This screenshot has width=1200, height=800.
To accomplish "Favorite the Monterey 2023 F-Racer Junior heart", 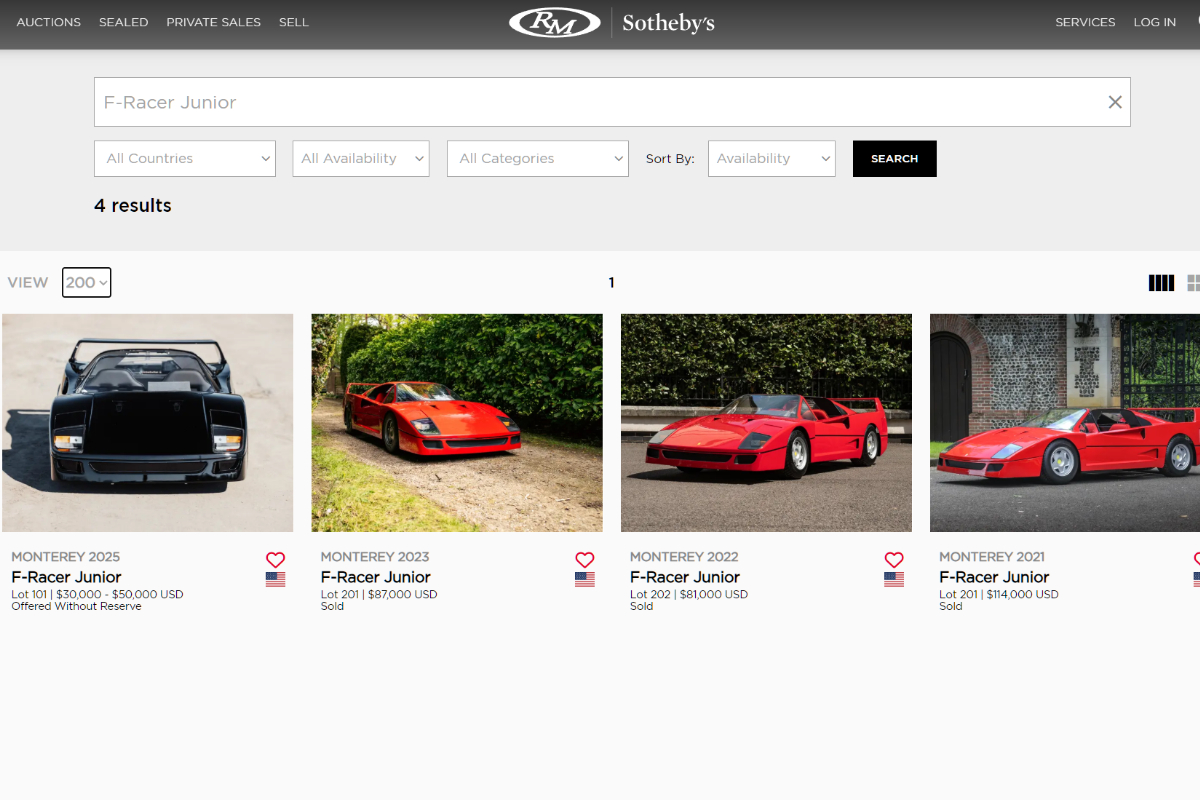I will 585,560.
